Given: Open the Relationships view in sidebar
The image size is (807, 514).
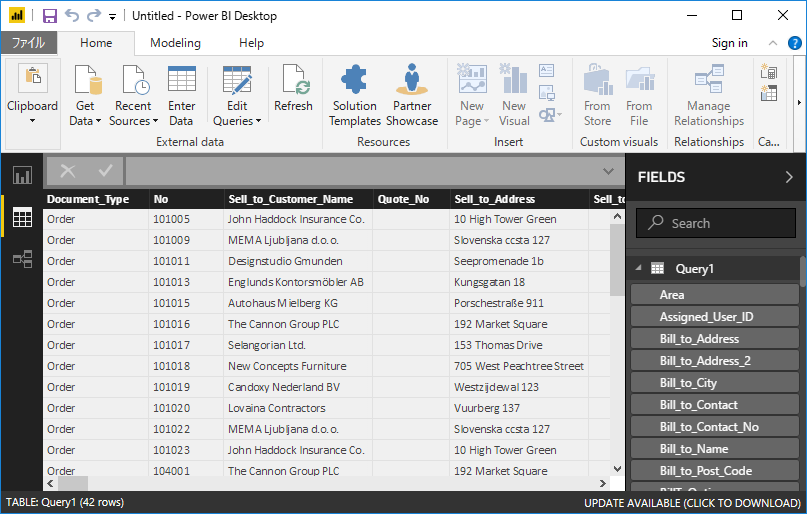Looking at the screenshot, I should coord(22,259).
